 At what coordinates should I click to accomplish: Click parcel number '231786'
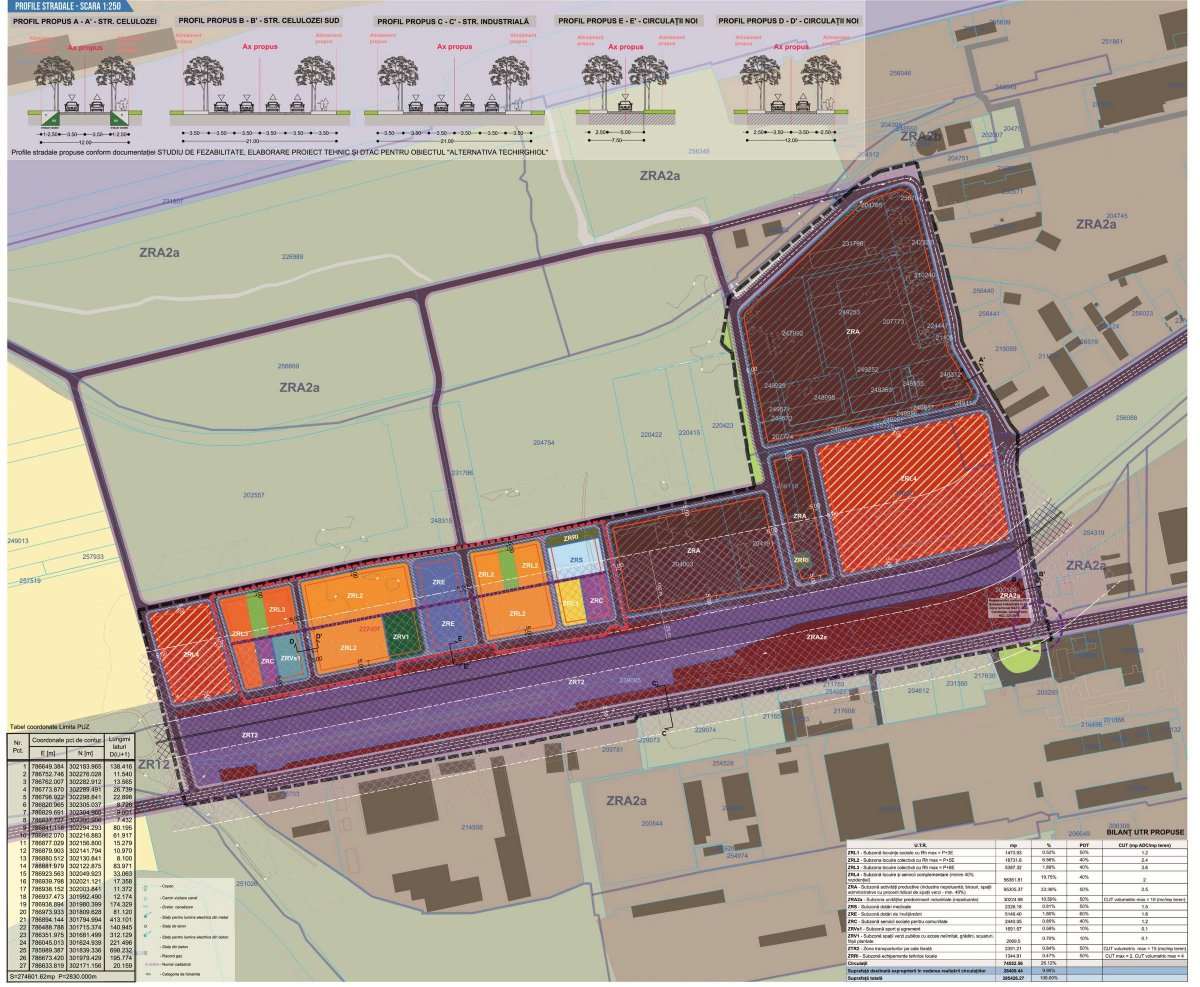(x=463, y=472)
